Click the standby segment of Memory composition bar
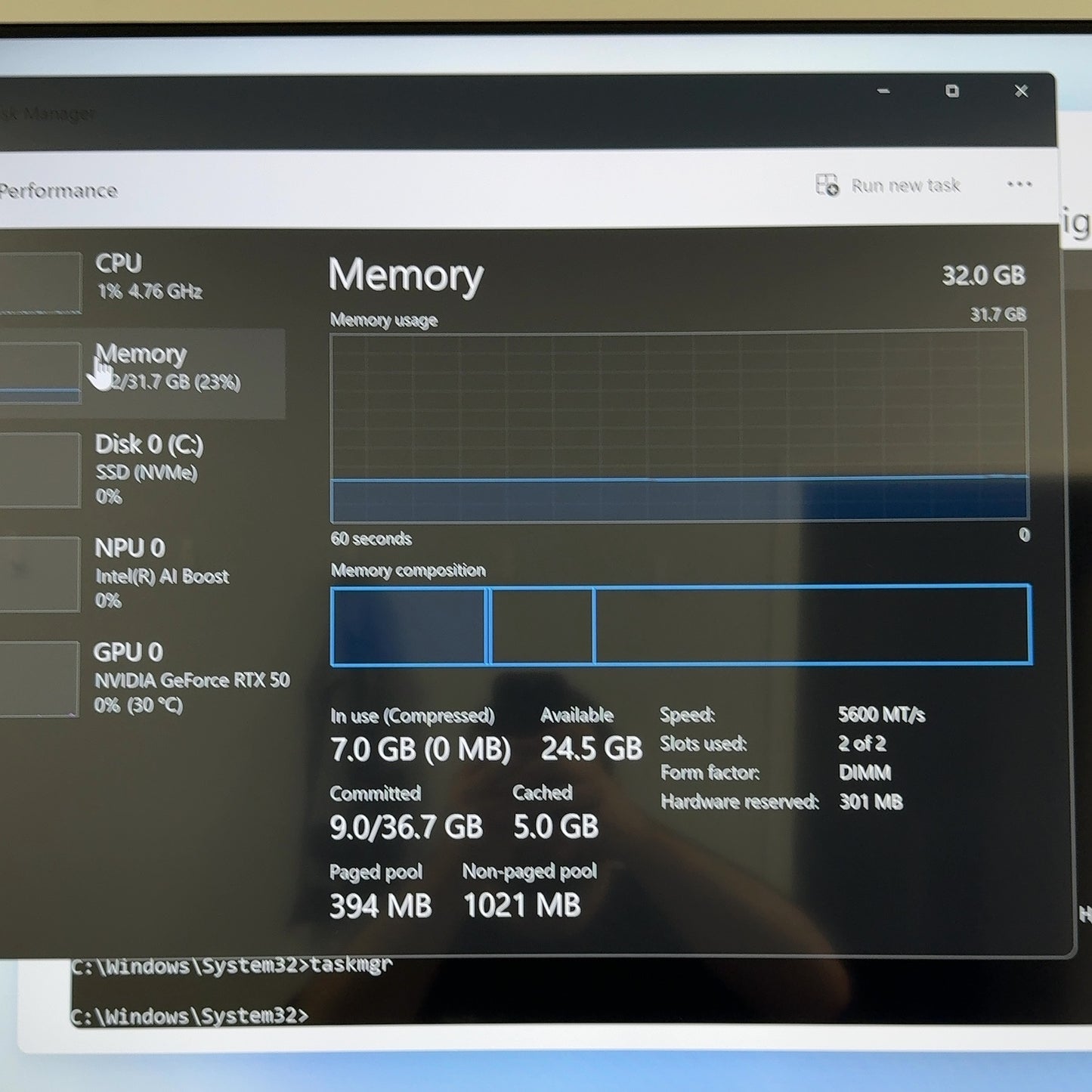The image size is (1092, 1092). point(542,626)
